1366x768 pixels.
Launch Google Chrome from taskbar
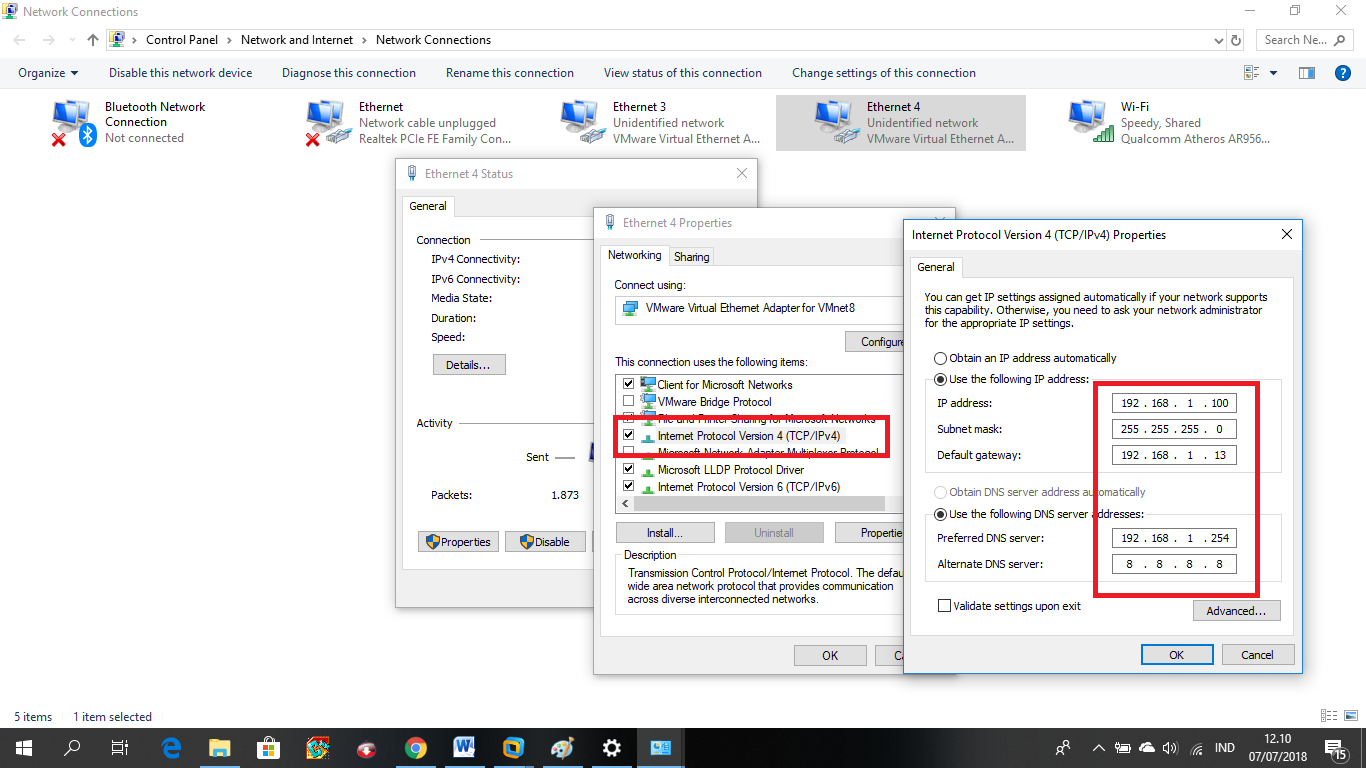click(x=416, y=747)
